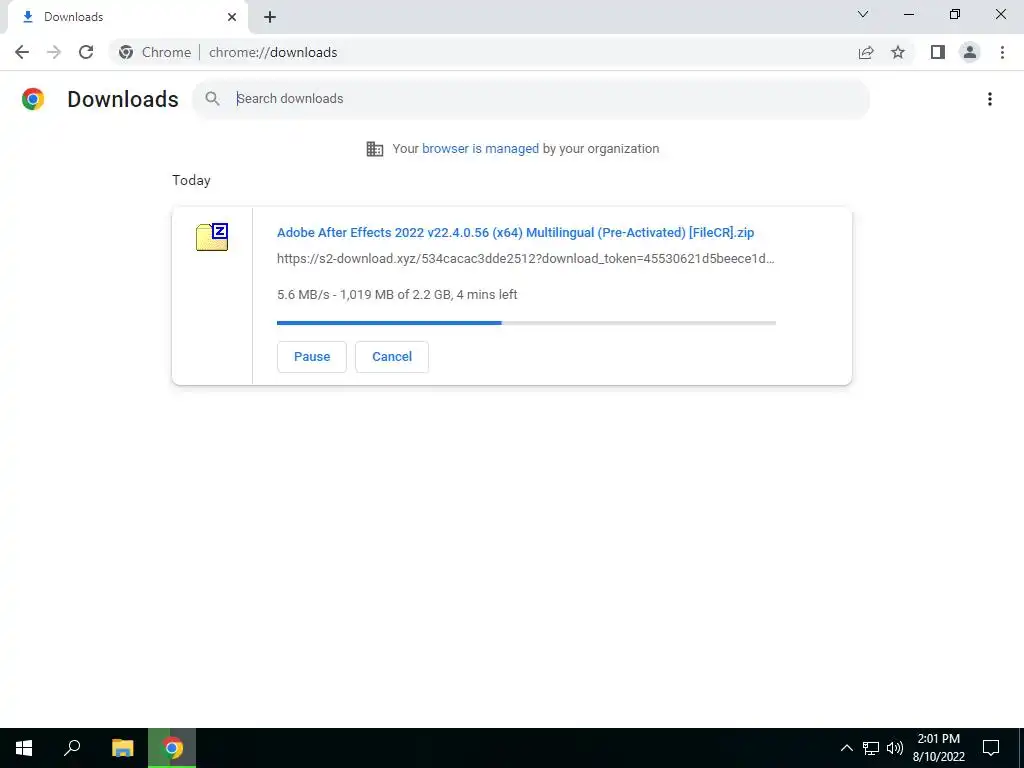Open the Downloads page three-dot actions menu
Screen dimensions: 1024x768
(990, 99)
